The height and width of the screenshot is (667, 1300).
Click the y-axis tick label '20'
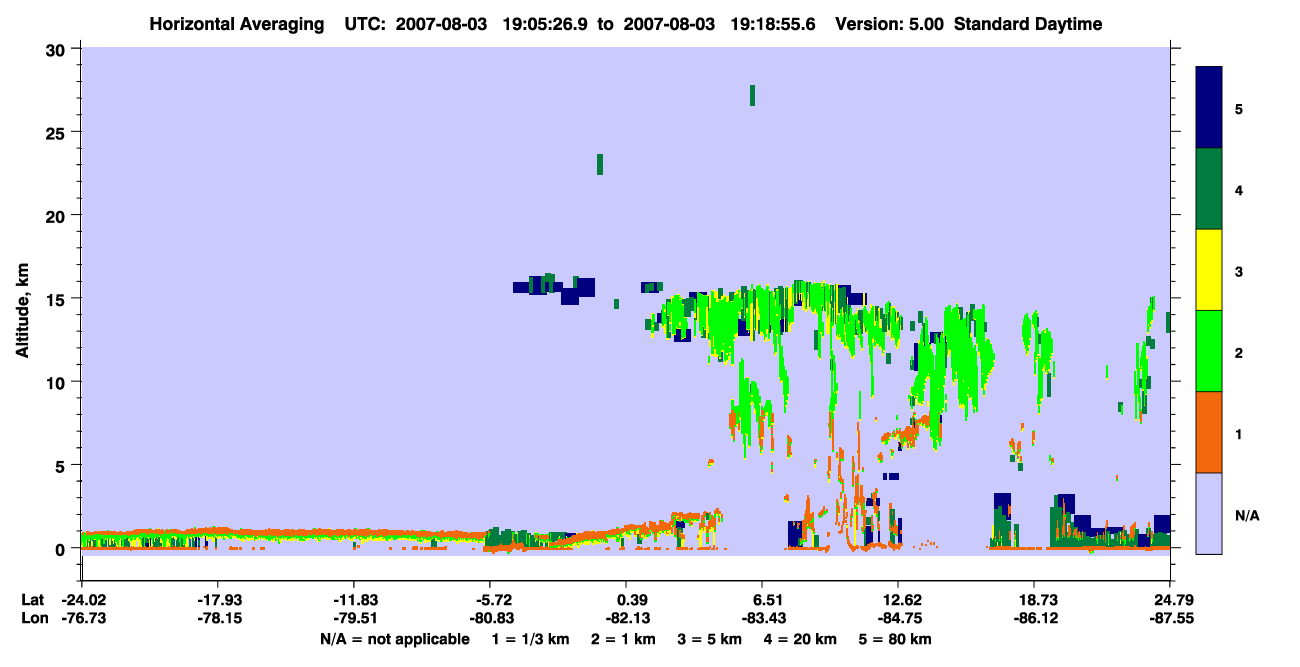click(x=58, y=215)
